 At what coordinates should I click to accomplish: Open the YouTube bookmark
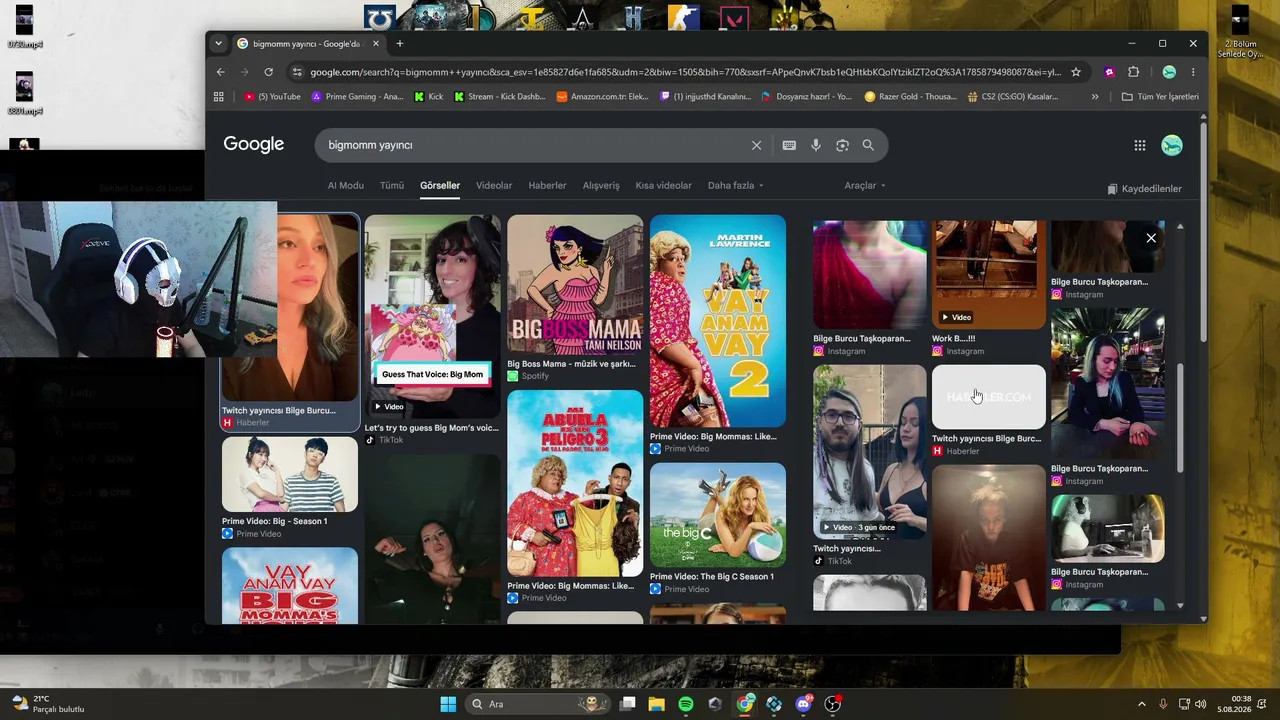point(272,97)
